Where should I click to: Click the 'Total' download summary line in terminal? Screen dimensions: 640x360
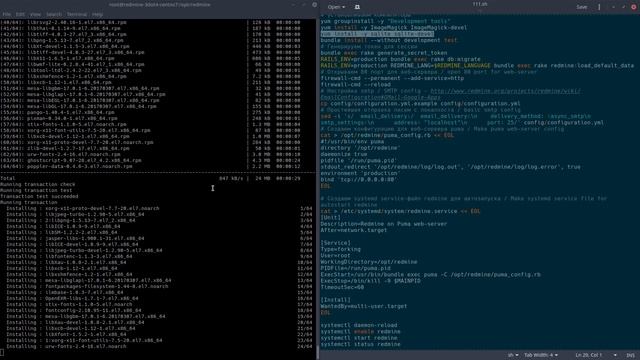pos(150,178)
